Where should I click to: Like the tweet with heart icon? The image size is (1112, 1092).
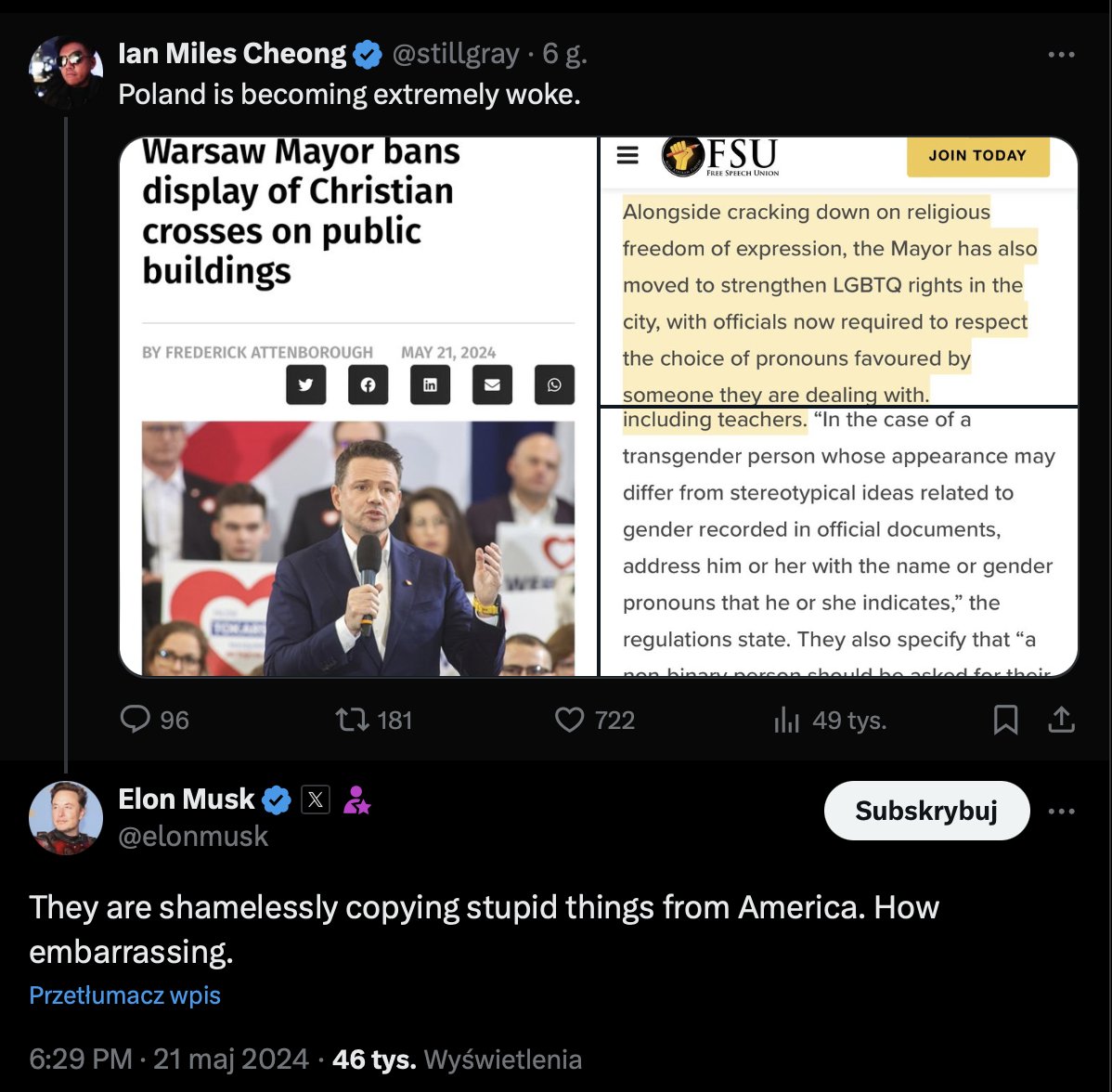click(569, 720)
